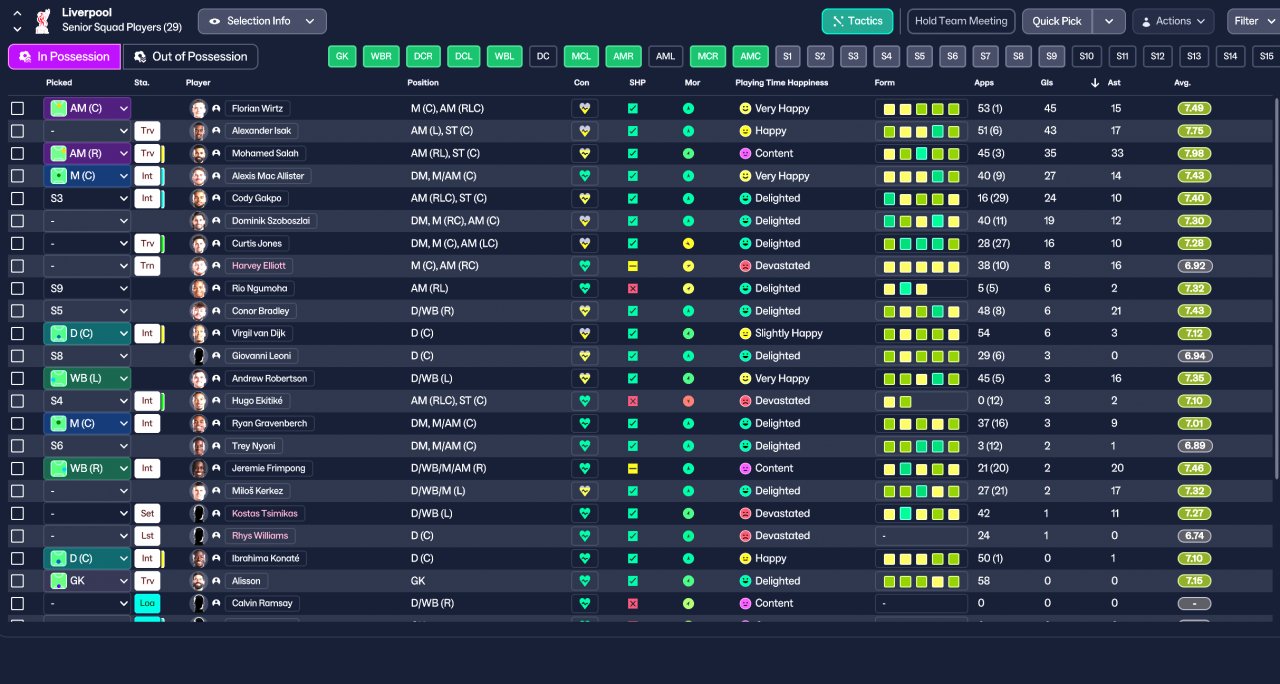Select the S10 substitute slot pill
The width and height of the screenshot is (1280, 684).
coord(1087,57)
